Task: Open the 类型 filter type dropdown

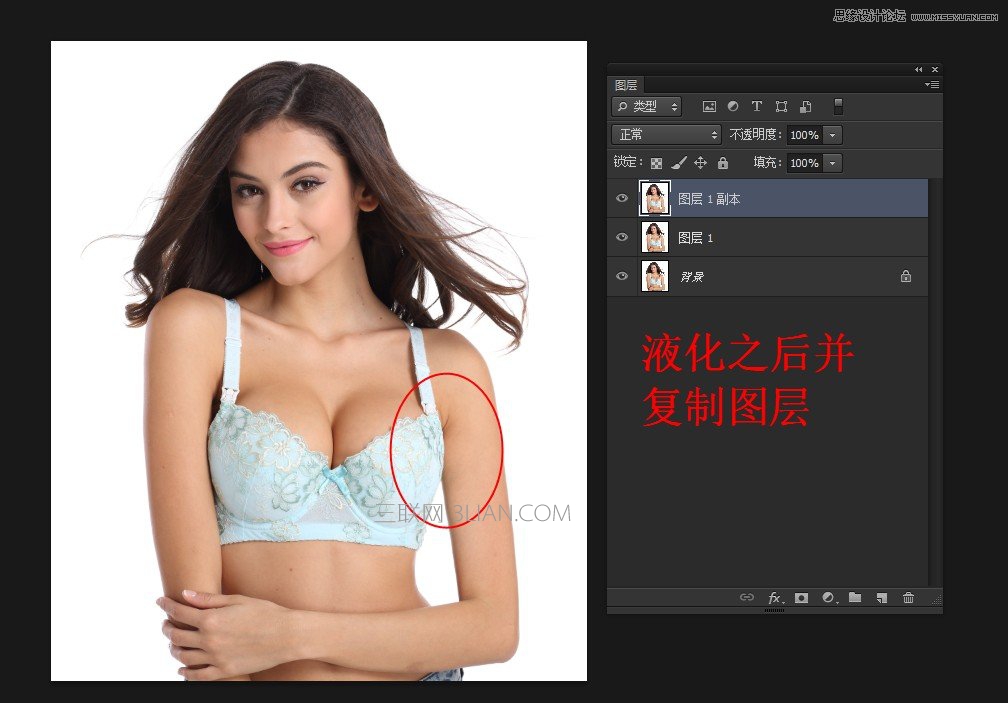Action: tap(646, 106)
